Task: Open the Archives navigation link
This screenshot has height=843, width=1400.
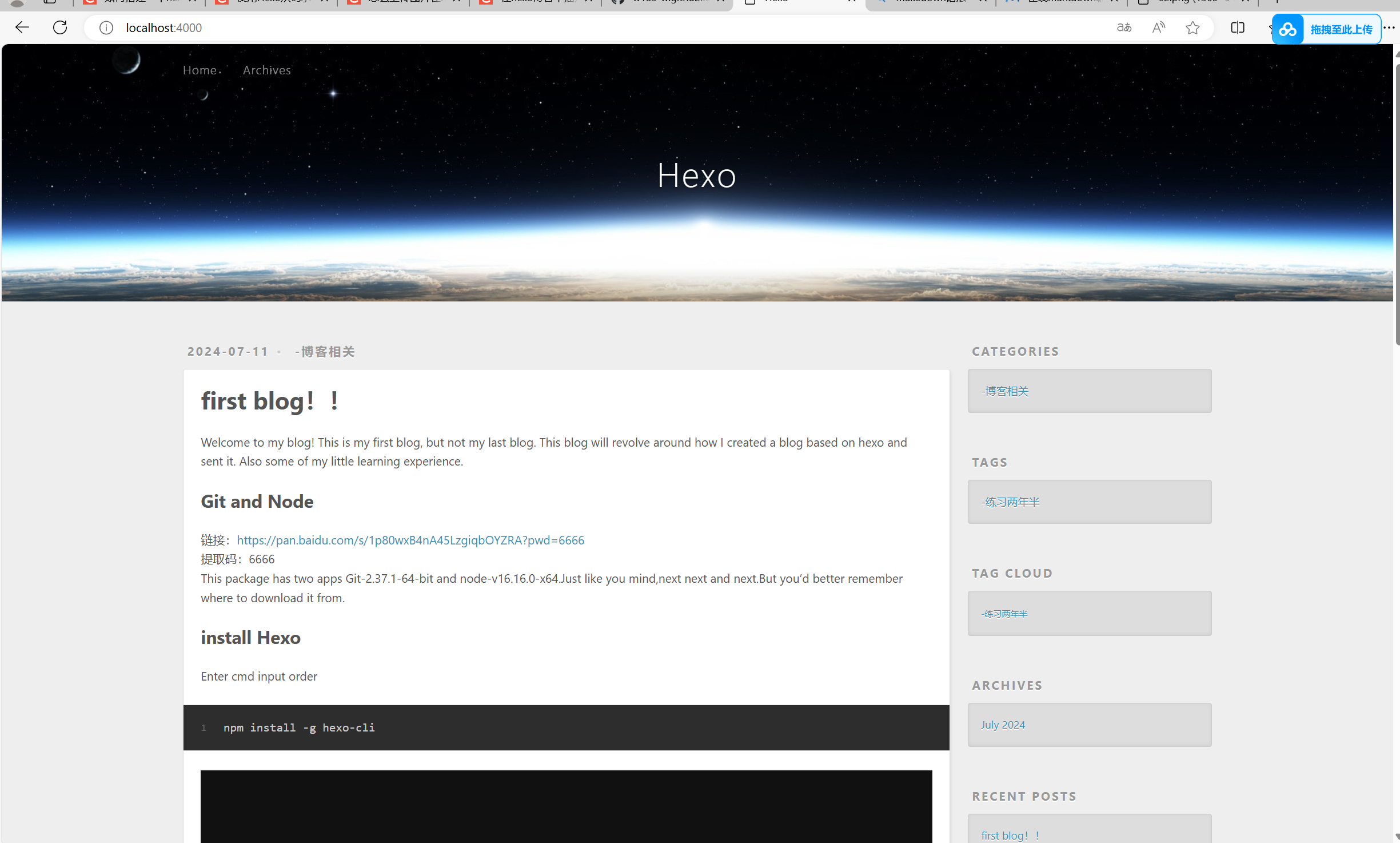Action: tap(267, 70)
